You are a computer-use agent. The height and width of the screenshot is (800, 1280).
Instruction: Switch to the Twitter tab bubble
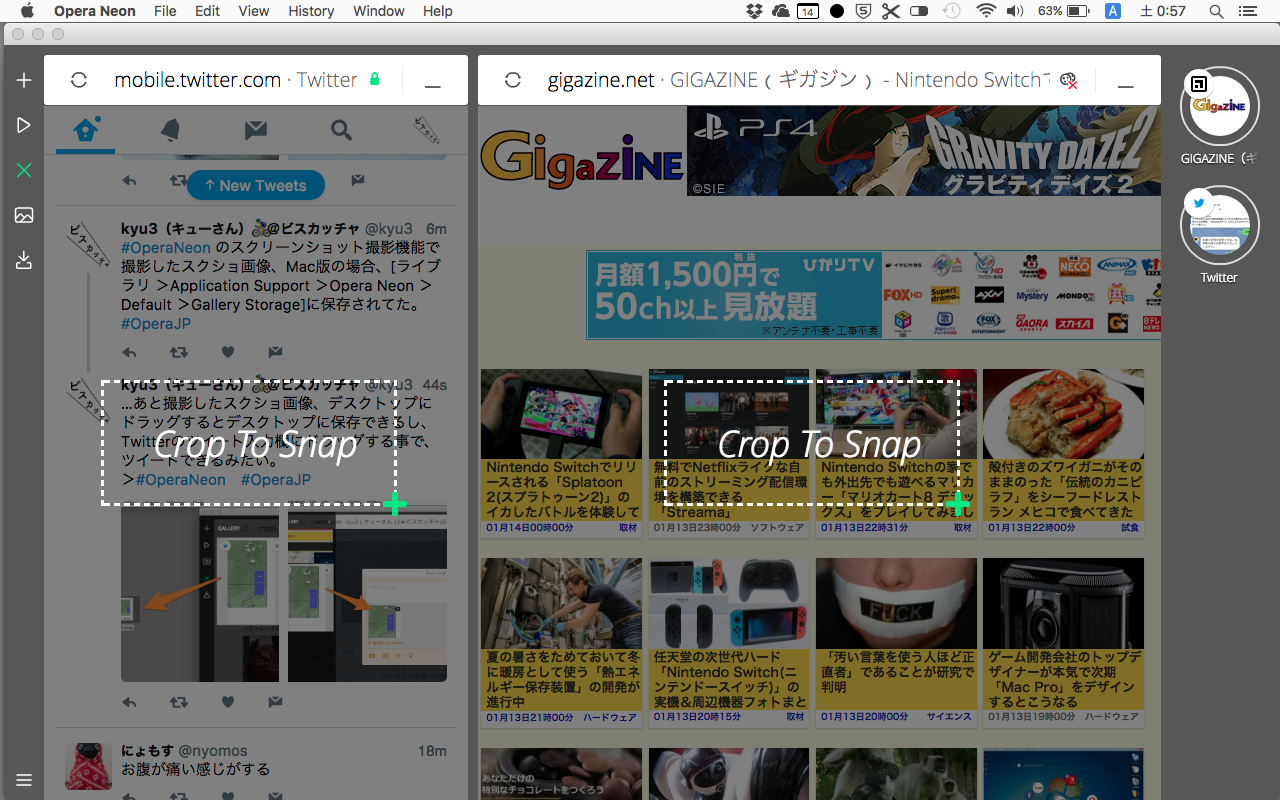click(x=1219, y=225)
